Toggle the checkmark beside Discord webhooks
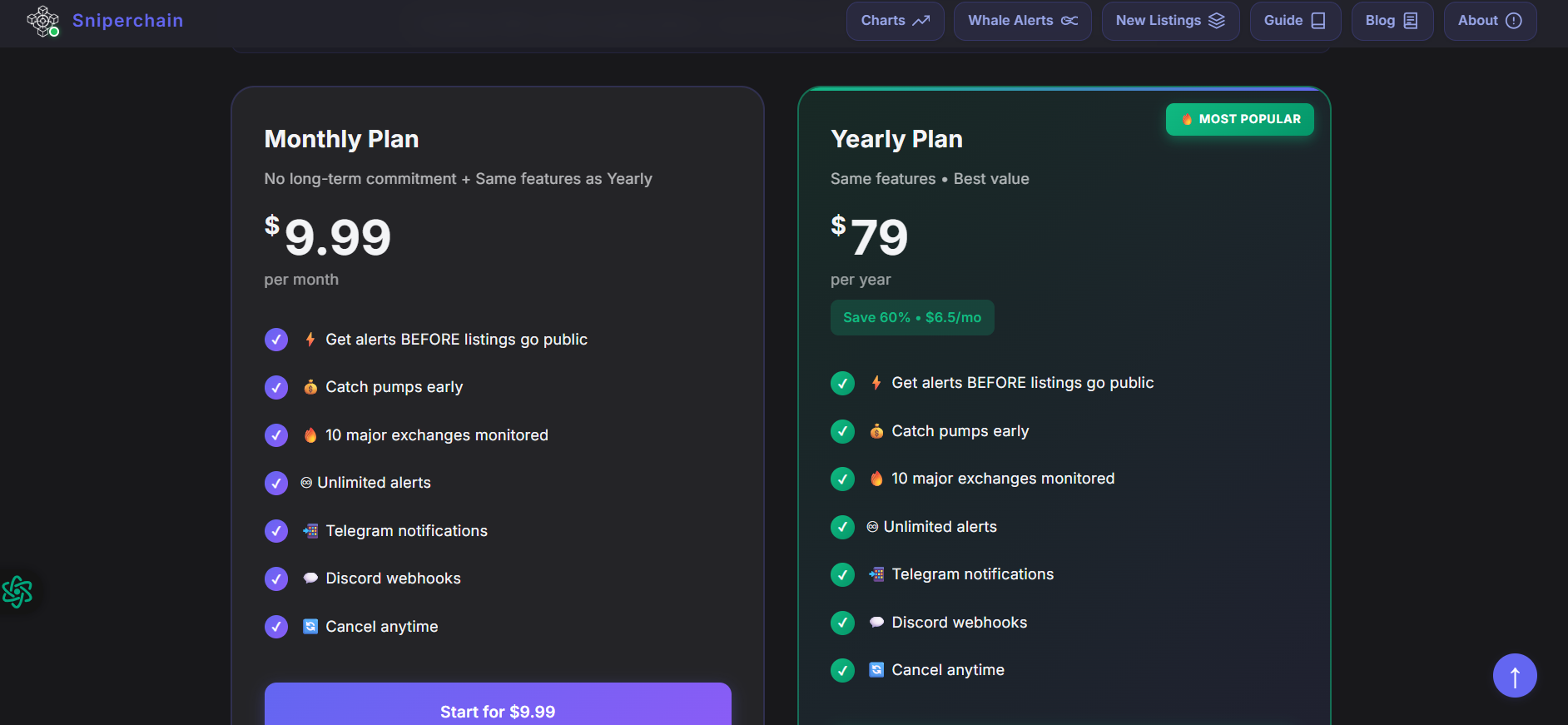 point(275,579)
